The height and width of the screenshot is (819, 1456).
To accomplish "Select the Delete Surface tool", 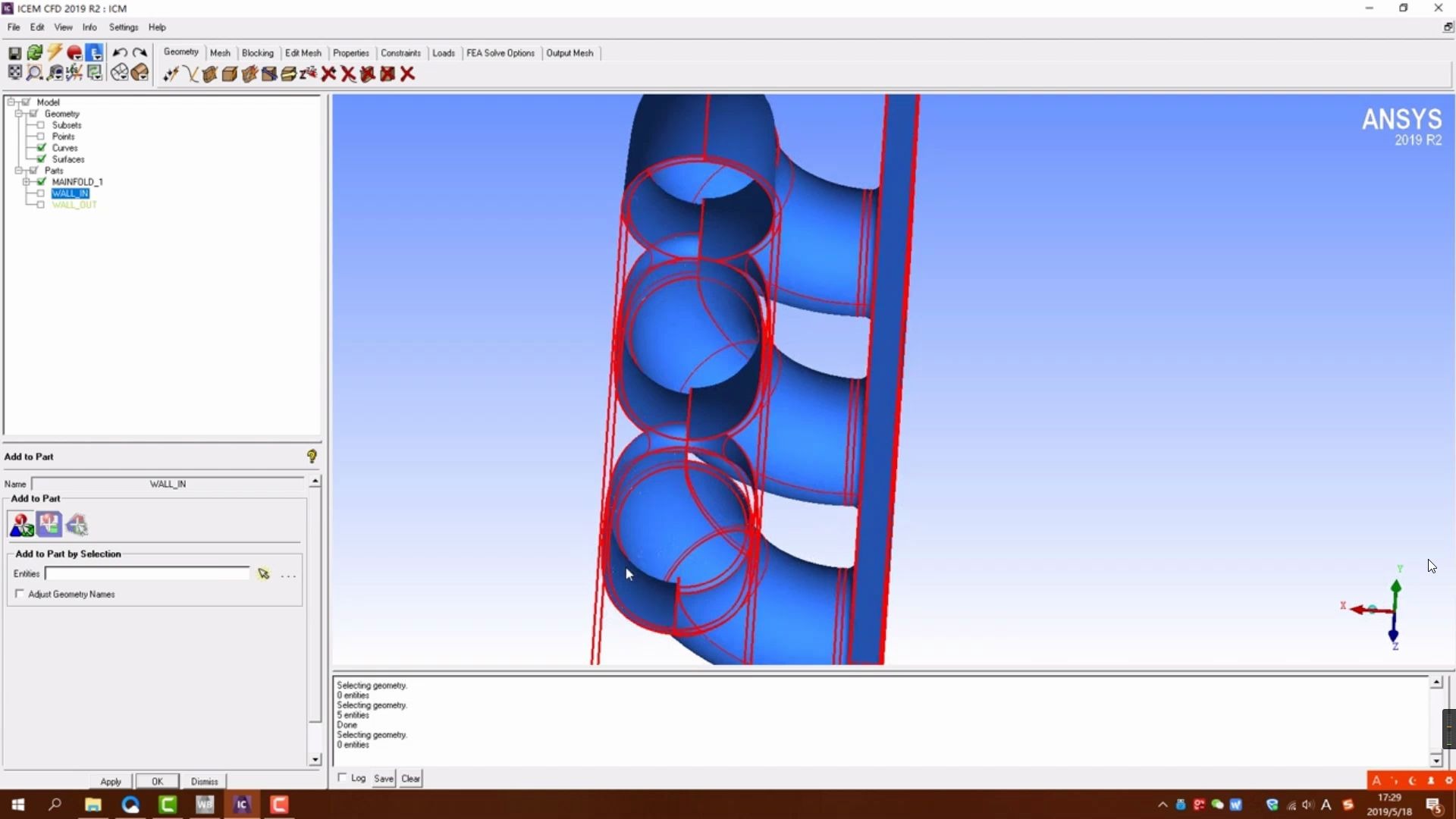I will tap(367, 74).
